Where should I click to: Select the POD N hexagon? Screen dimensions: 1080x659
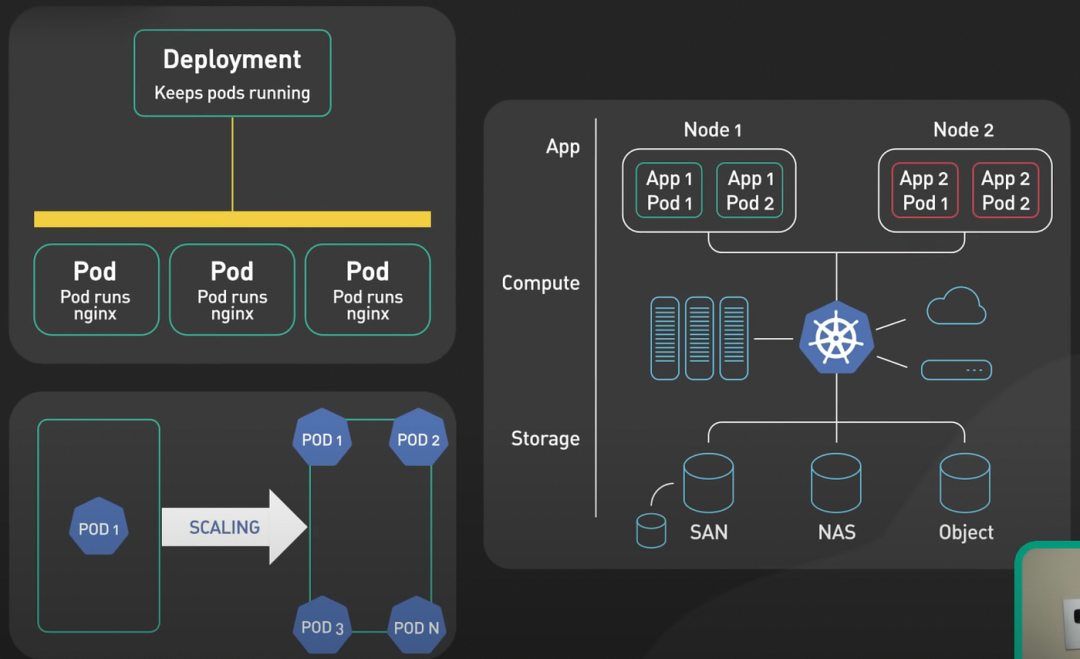point(416,625)
